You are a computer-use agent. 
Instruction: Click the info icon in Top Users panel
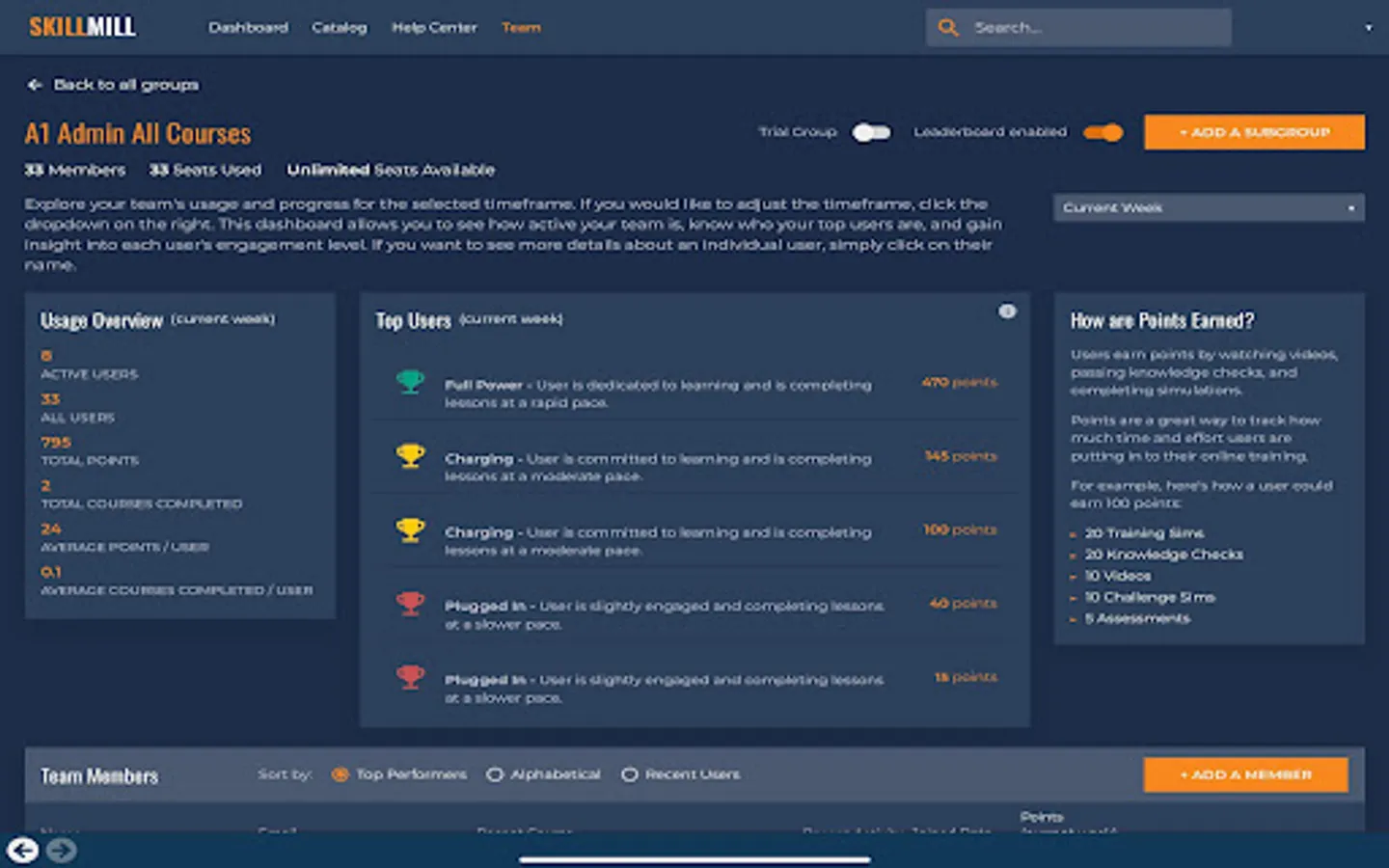pyautogui.click(x=1007, y=312)
